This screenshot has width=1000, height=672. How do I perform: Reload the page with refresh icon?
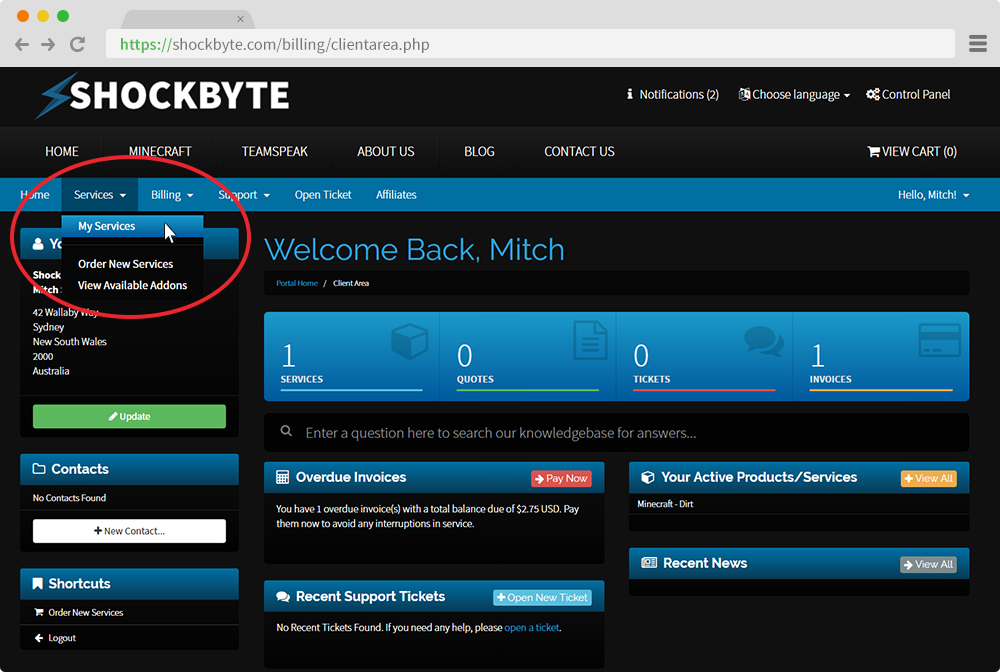coord(77,44)
